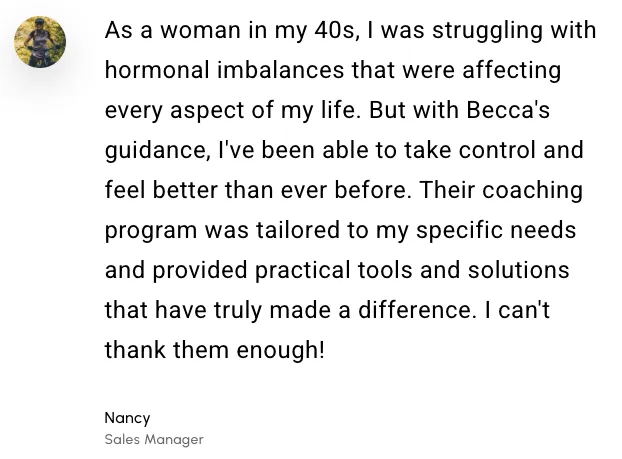Click the reviewer name Nancy
The image size is (622, 459).
coord(127,418)
